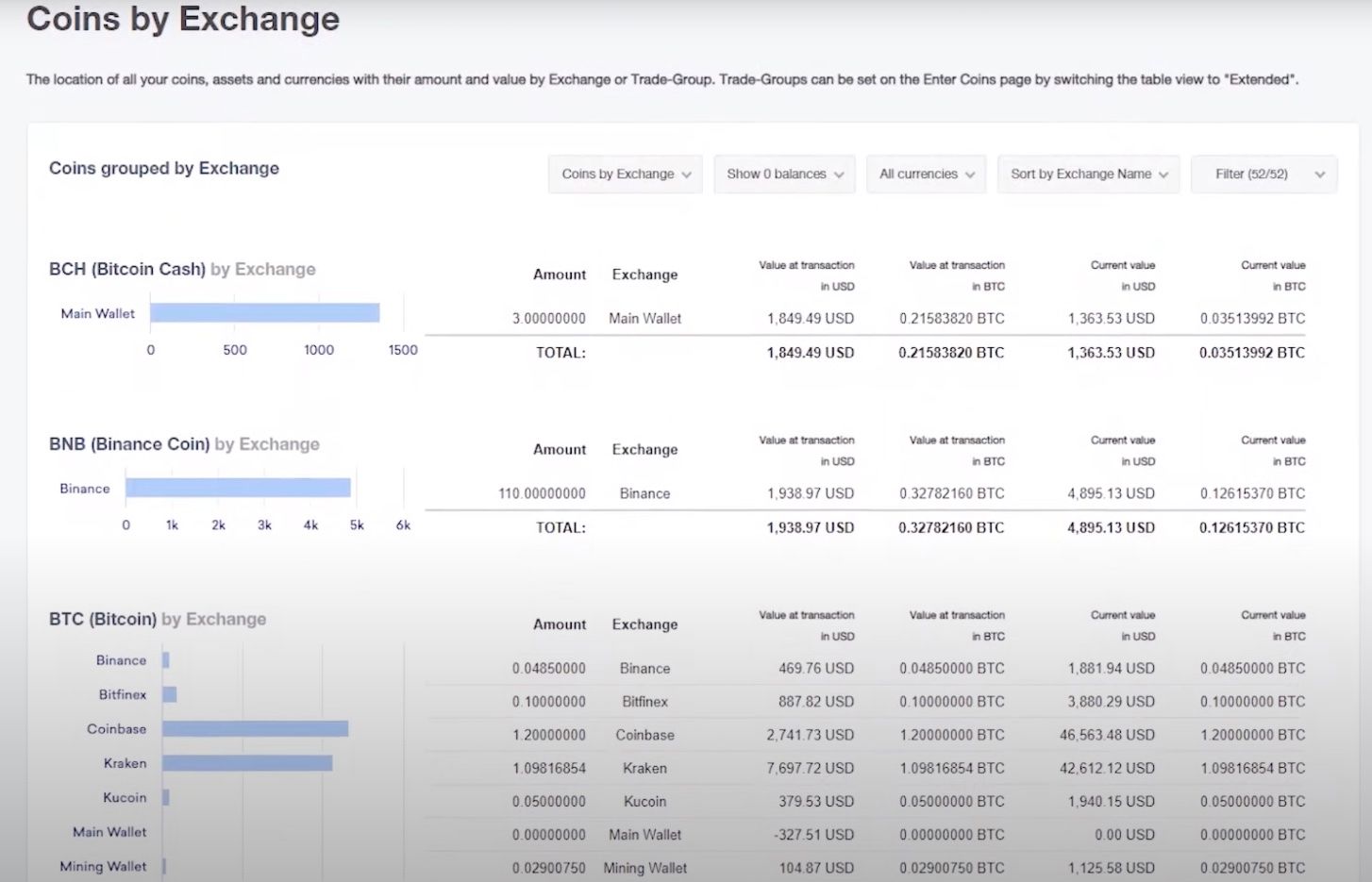Select the Coinbase bar in BTC chart

255,729
